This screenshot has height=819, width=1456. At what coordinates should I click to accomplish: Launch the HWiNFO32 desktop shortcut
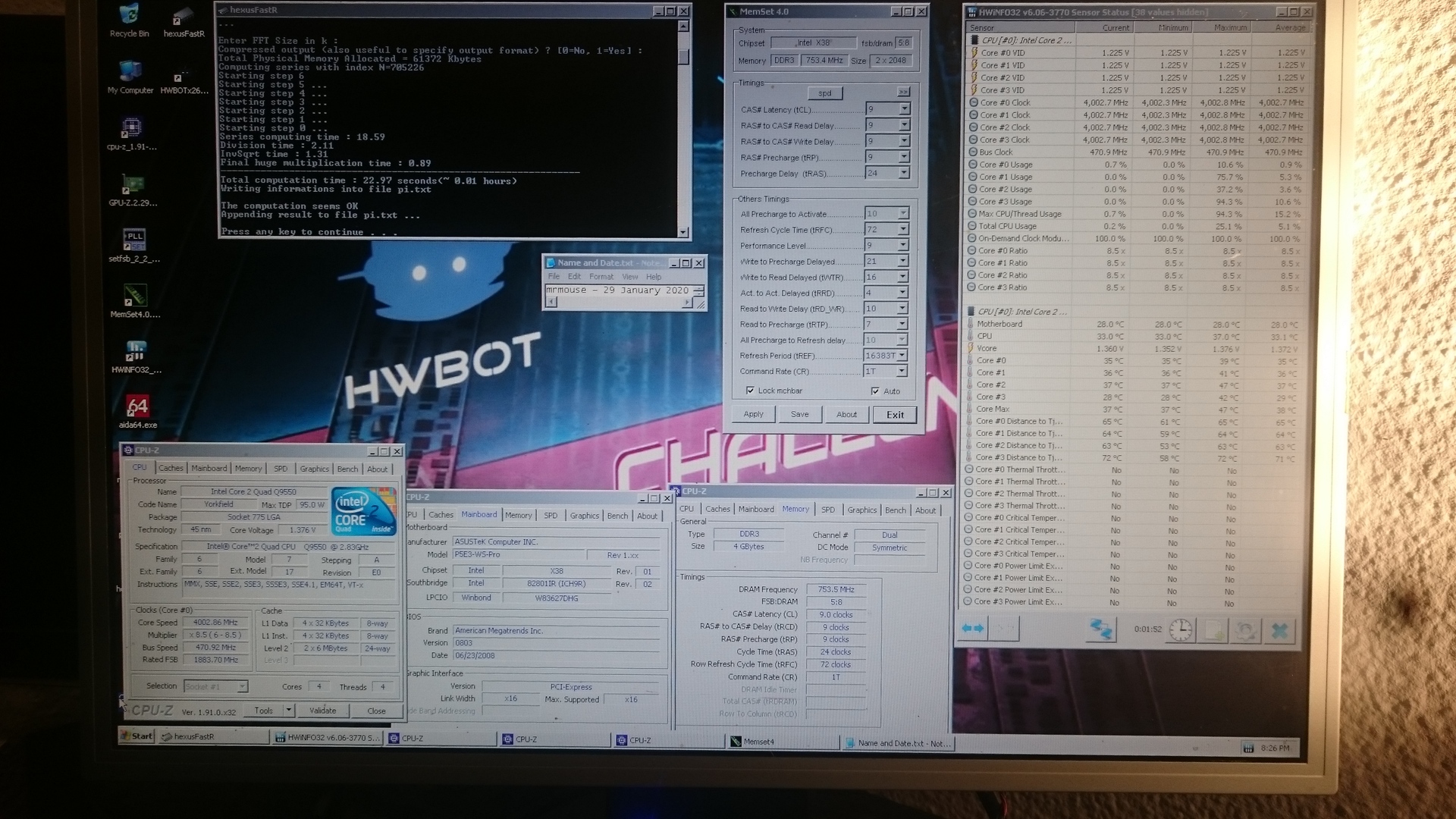[136, 356]
